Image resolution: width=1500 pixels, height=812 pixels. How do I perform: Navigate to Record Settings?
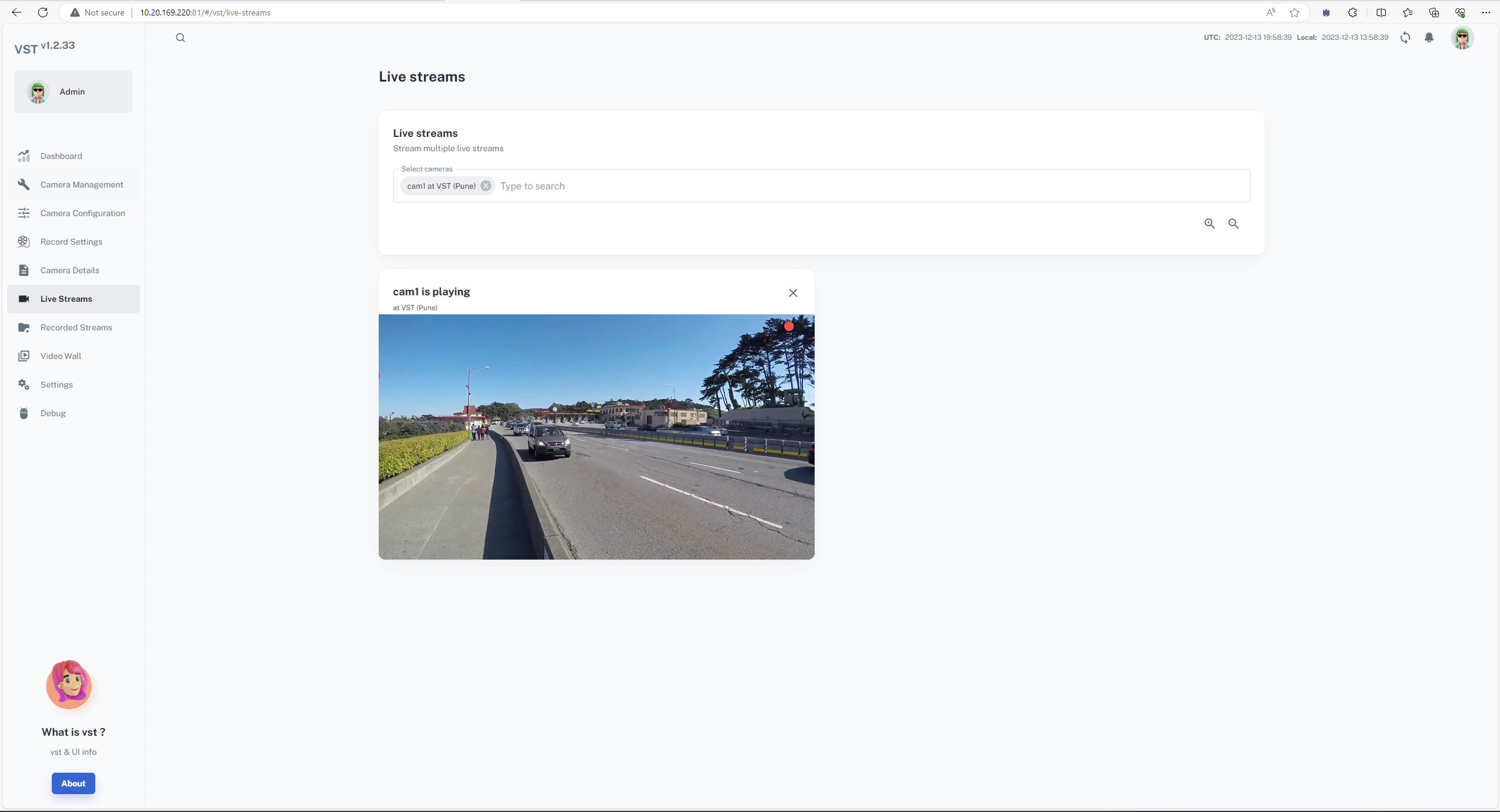click(71, 242)
